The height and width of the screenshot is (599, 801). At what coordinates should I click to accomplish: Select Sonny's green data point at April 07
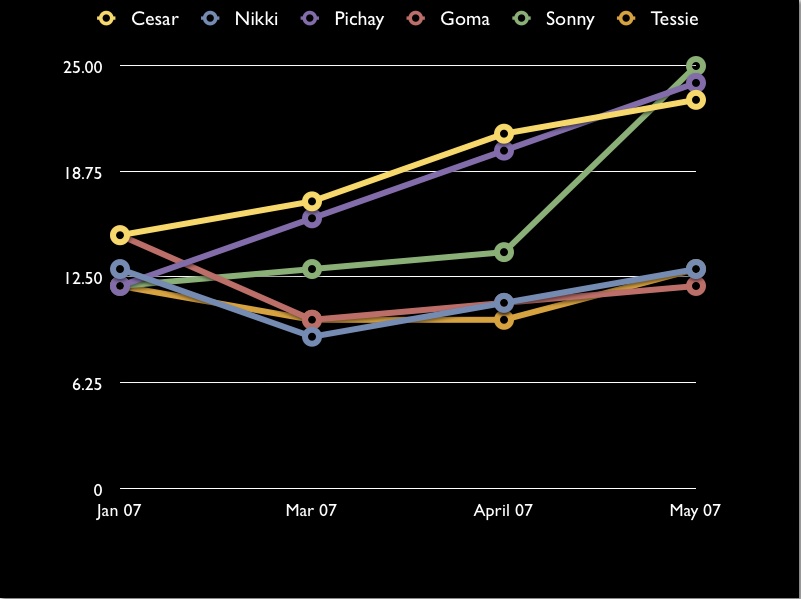pyautogui.click(x=504, y=252)
